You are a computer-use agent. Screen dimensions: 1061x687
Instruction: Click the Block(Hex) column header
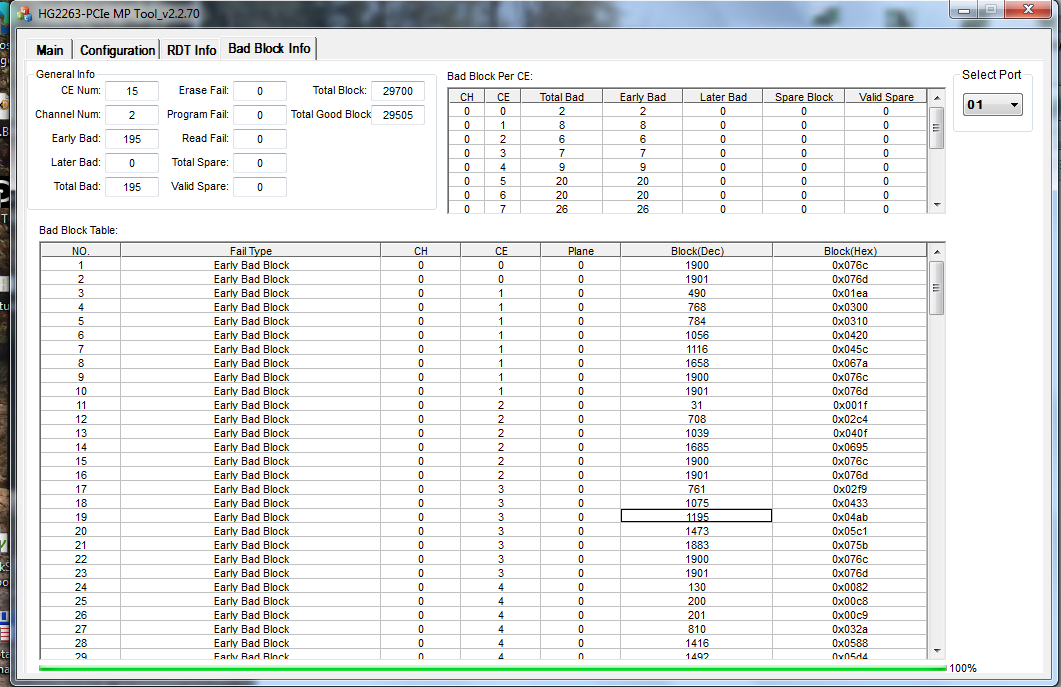coord(850,250)
